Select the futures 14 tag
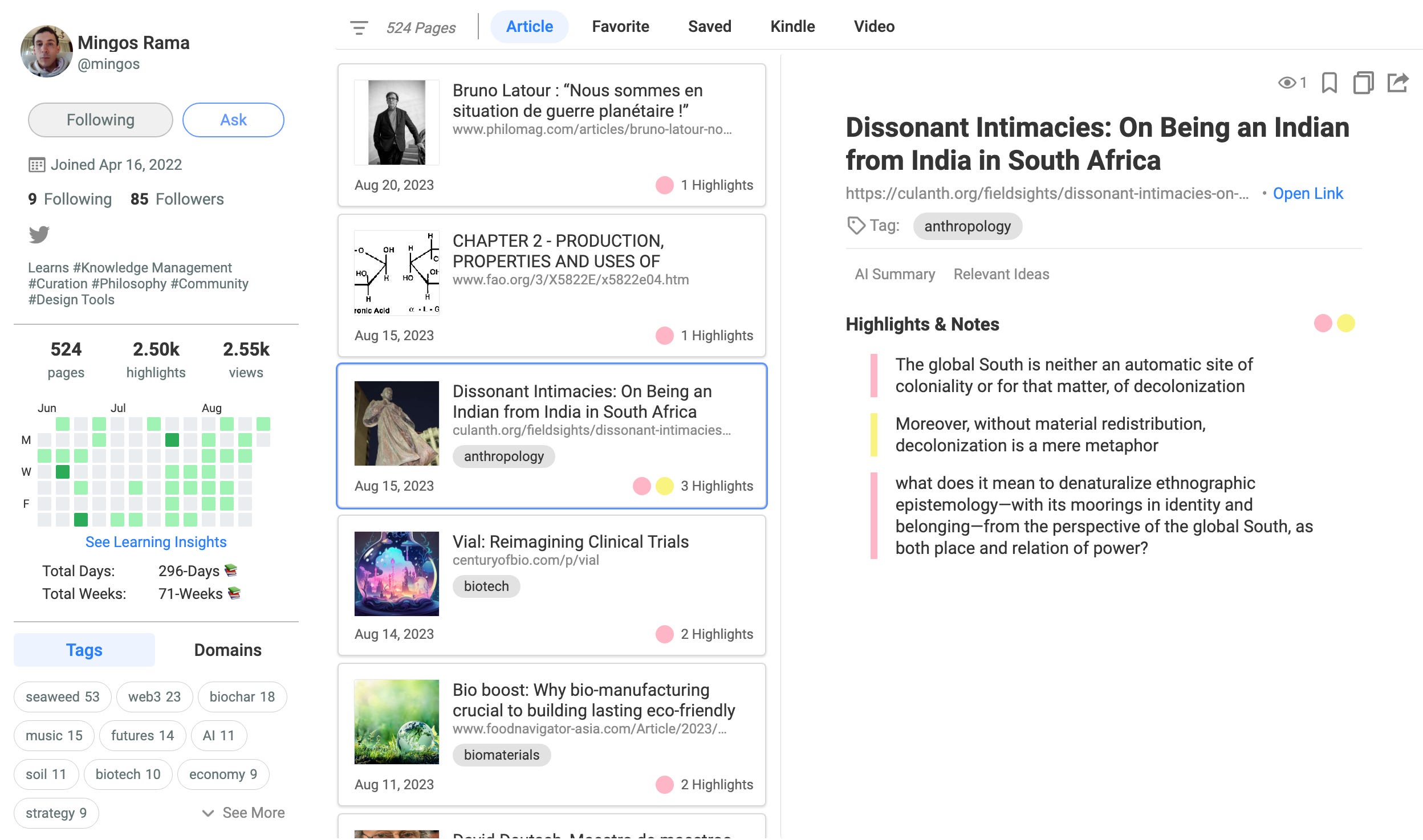 tap(143, 735)
